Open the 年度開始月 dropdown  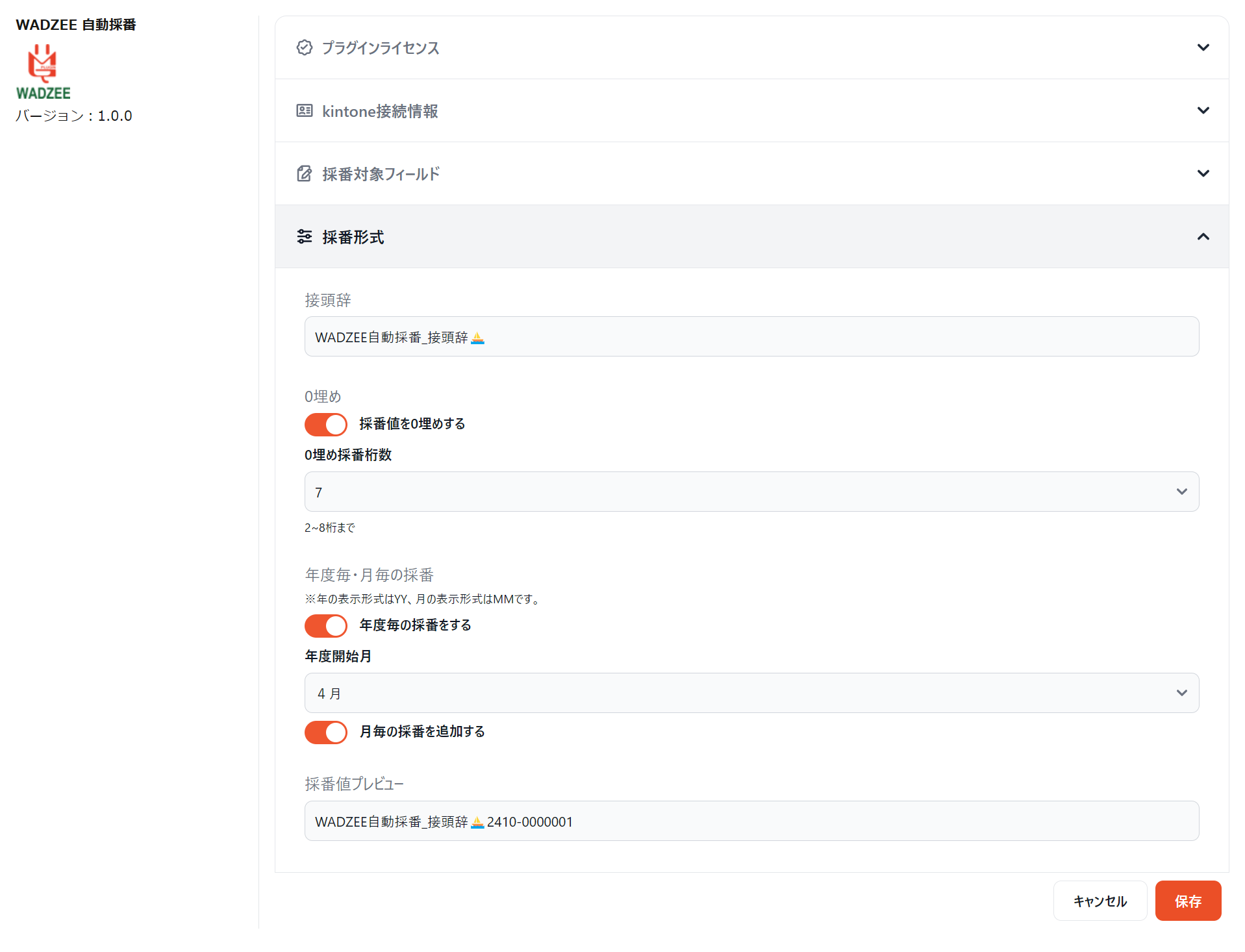tap(751, 693)
